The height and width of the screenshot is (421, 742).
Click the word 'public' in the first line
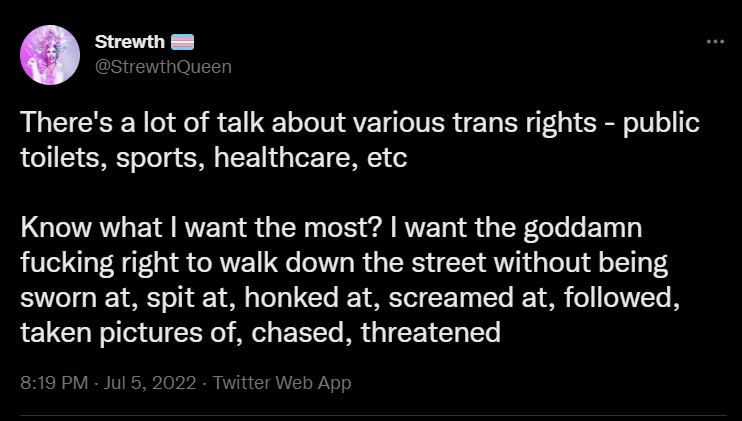pos(661,124)
